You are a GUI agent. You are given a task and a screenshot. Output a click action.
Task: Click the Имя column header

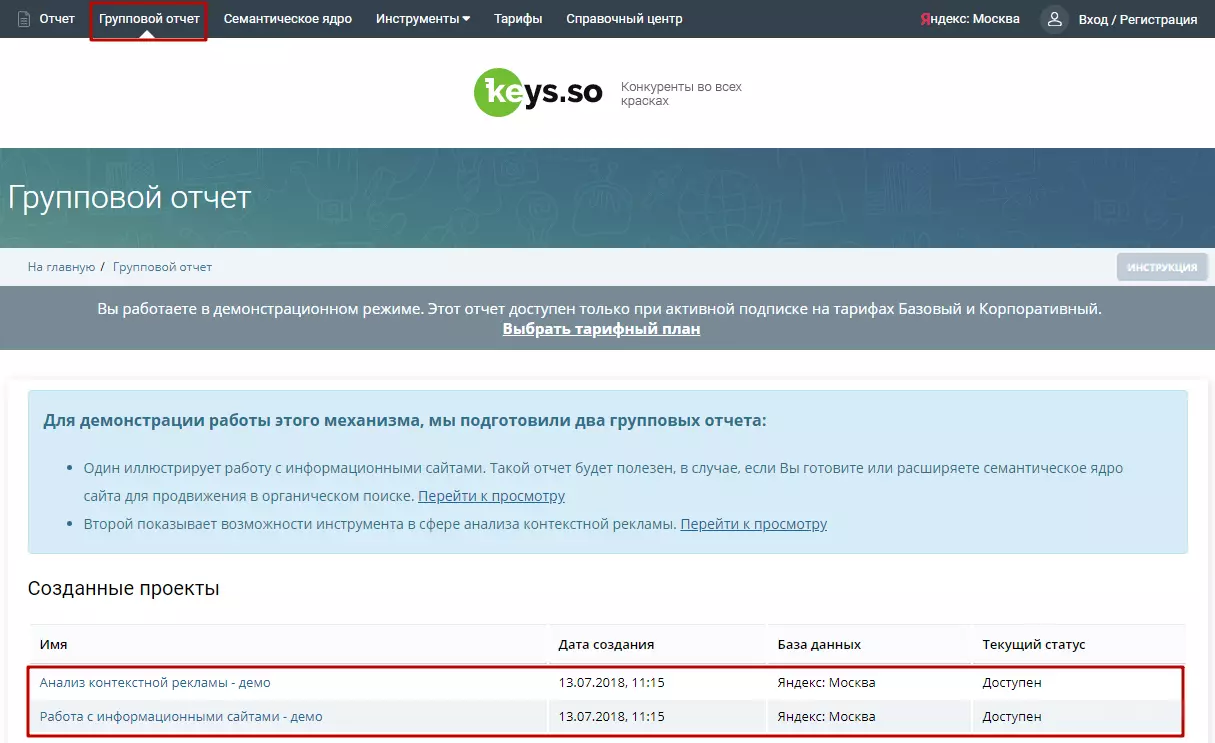(54, 645)
